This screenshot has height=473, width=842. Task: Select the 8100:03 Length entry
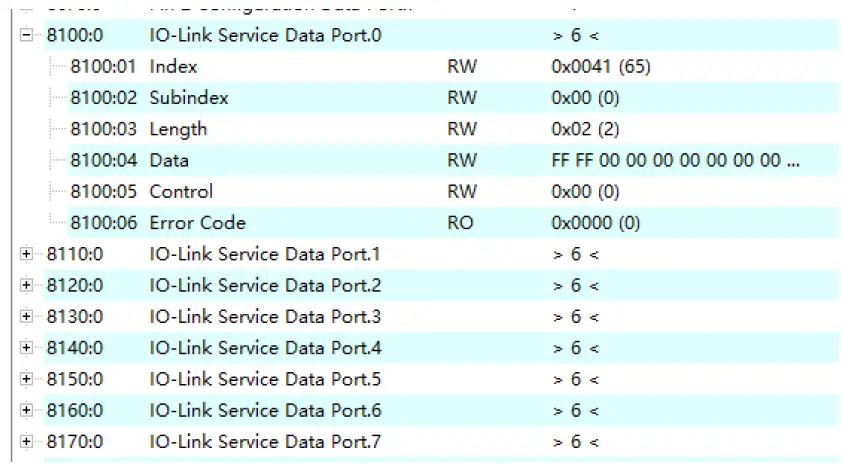pos(178,129)
